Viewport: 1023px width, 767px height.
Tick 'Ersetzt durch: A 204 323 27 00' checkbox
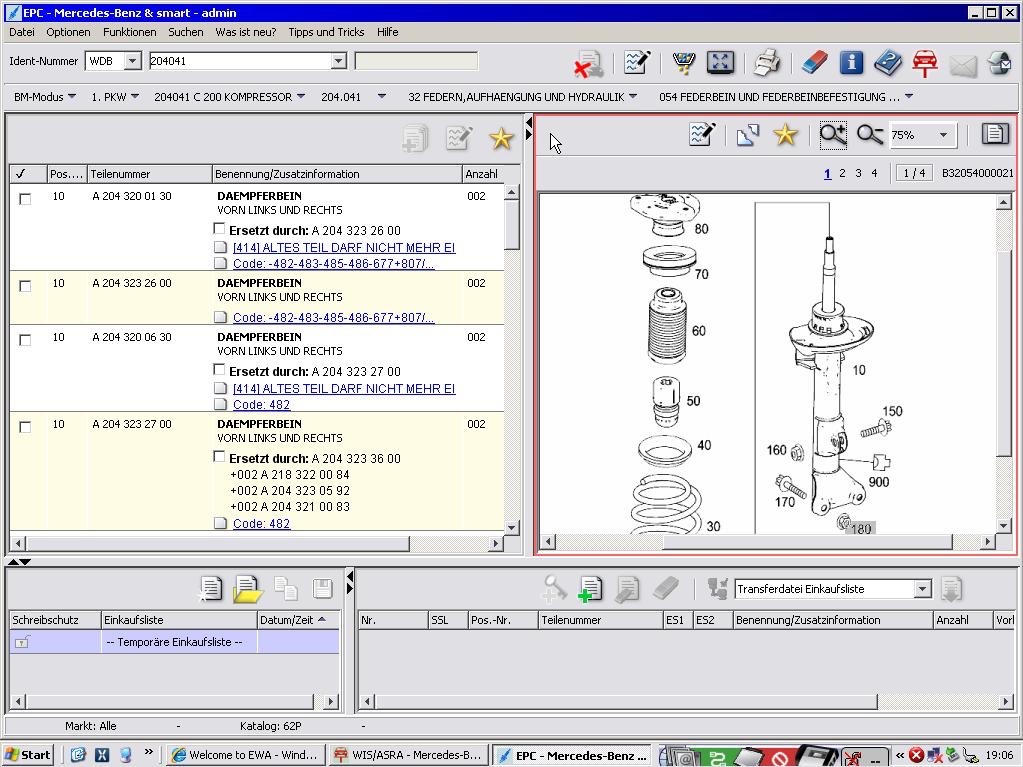[220, 369]
